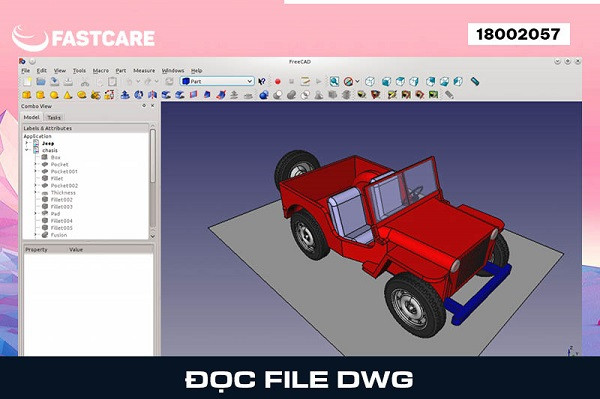Image resolution: width=600 pixels, height=399 pixels.
Task: Start macro recording with the red dot
Action: (278, 81)
